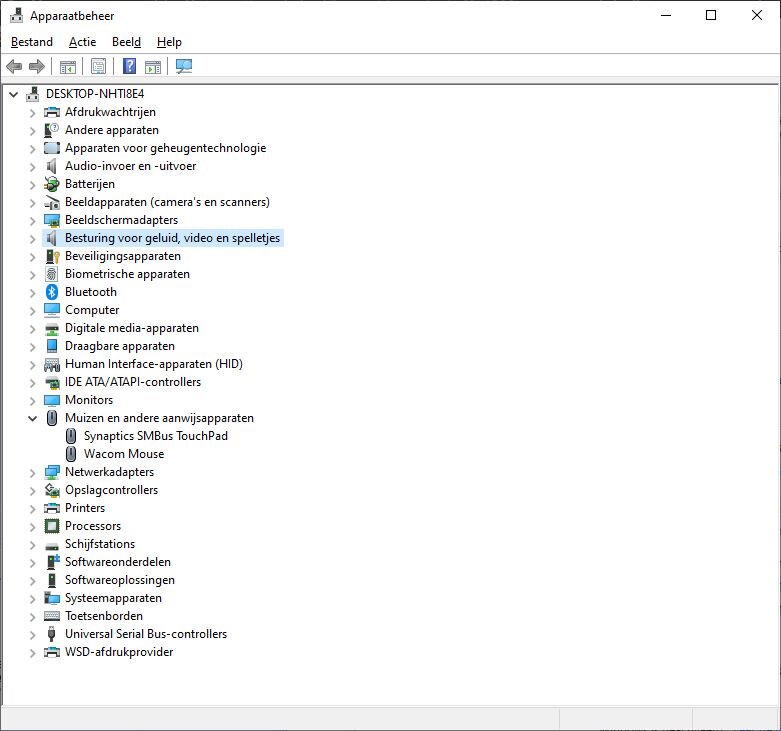
Task: Expand the Netwerkadapters category
Action: tap(33, 472)
